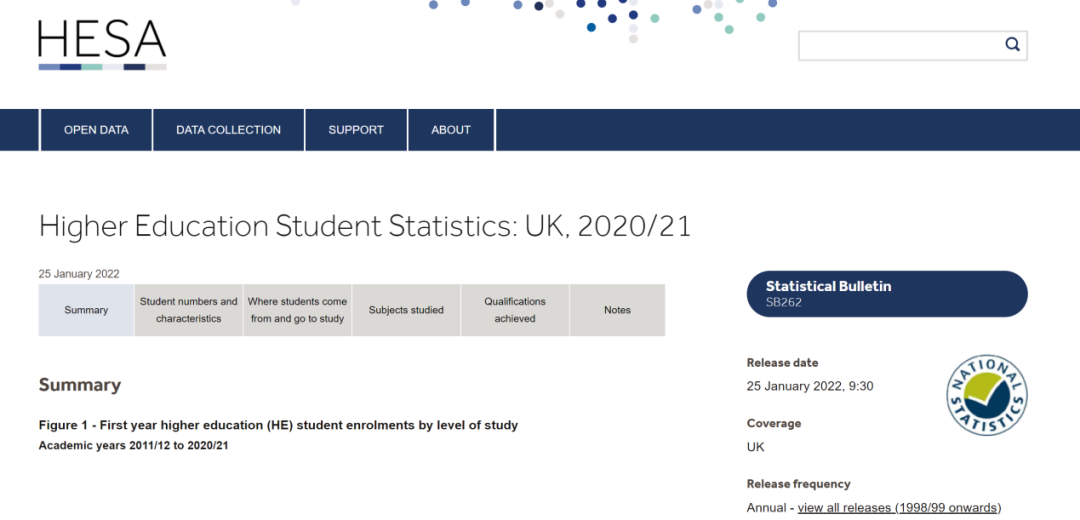Open the Qualifications achieved tab
1080x520 pixels.
point(515,310)
